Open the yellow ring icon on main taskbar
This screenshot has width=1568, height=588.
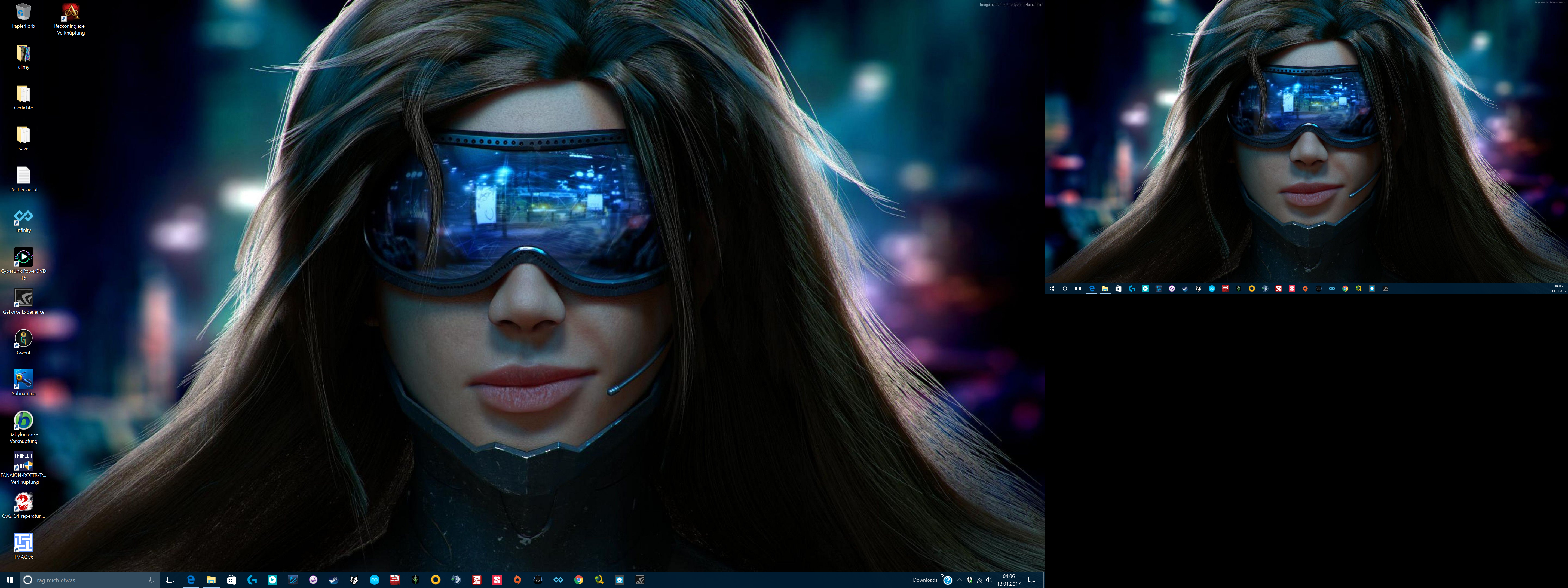click(x=436, y=580)
